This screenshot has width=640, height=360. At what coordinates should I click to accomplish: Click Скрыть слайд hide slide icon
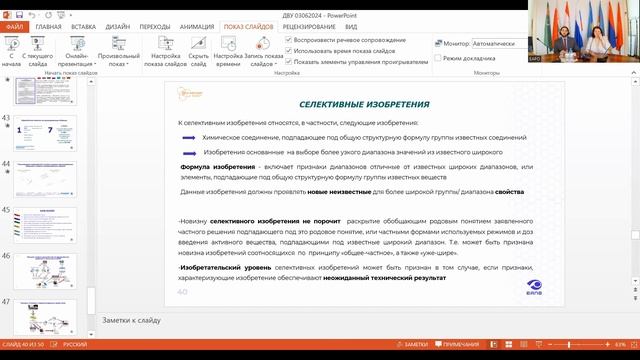pos(198,51)
